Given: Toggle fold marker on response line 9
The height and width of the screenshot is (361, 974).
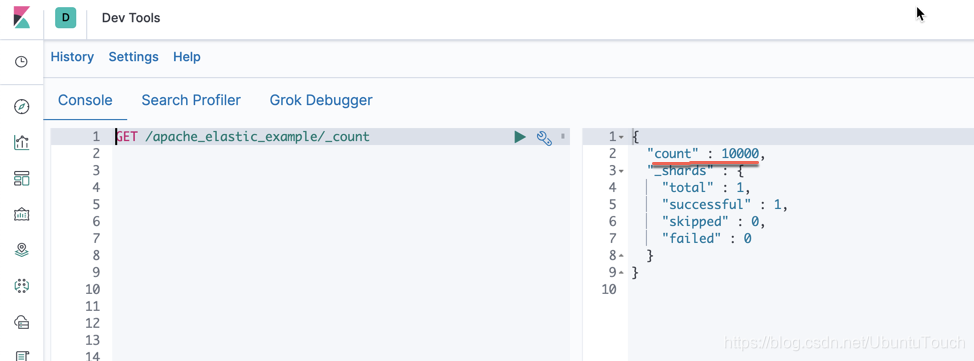Looking at the screenshot, I should [621, 272].
